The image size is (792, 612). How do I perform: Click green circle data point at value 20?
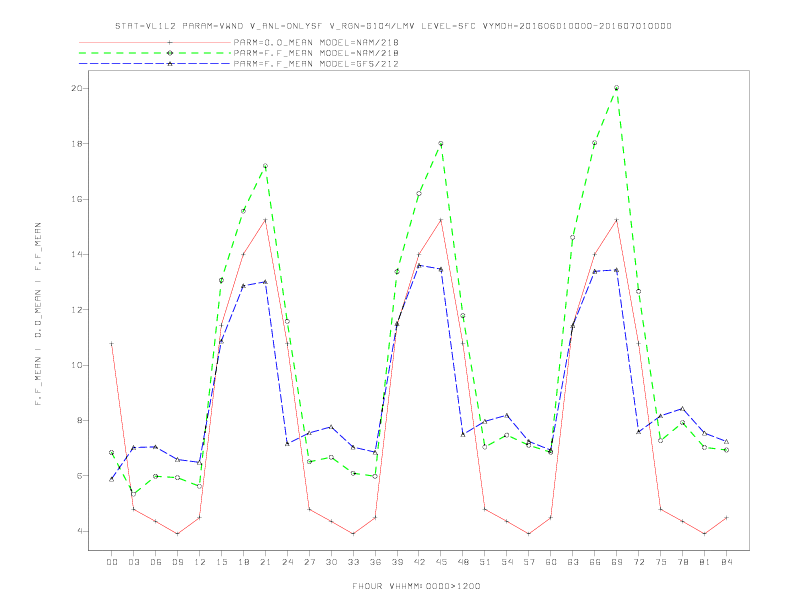pos(616,88)
